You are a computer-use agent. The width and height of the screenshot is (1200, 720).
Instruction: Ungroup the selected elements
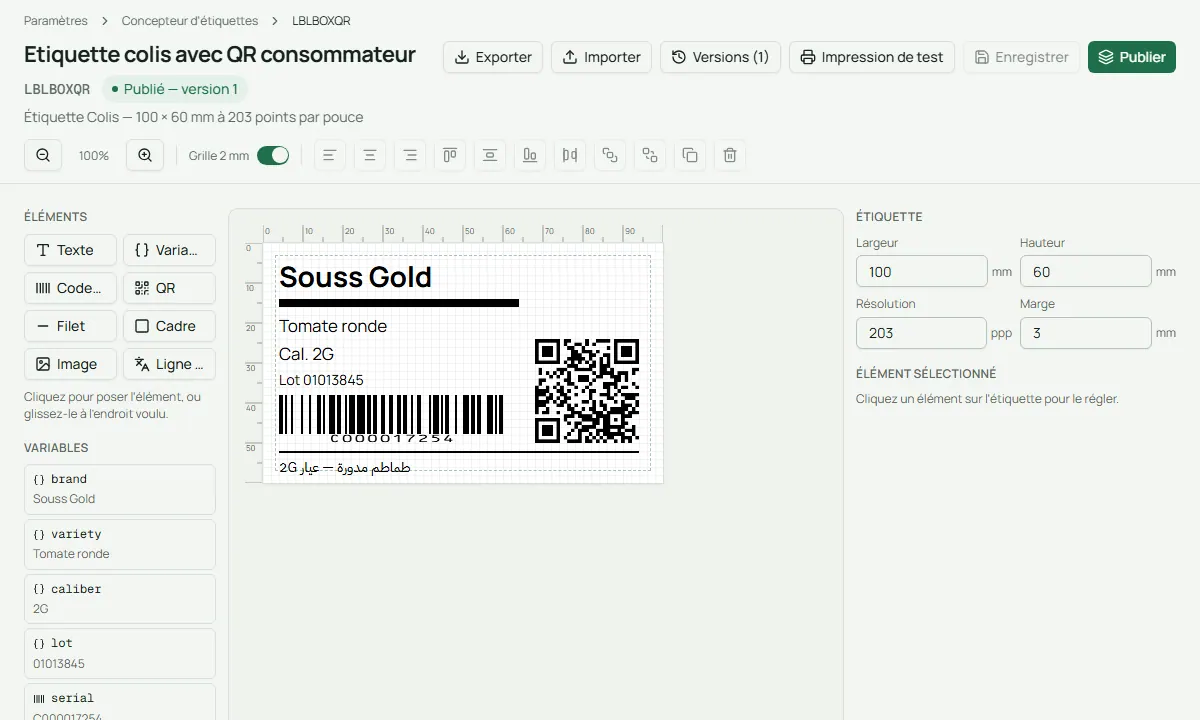coord(650,155)
